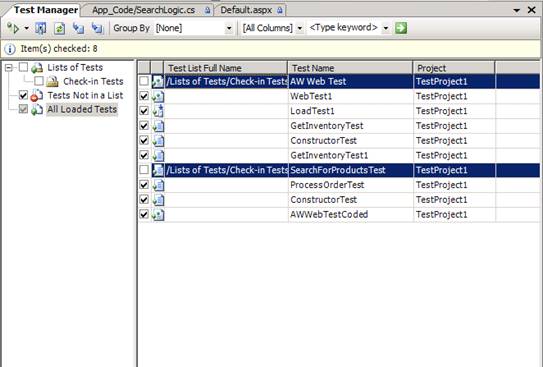The height and width of the screenshot is (367, 543).
Task: Uncheck the AWWebTestCoded checkbox
Action: pos(144,214)
